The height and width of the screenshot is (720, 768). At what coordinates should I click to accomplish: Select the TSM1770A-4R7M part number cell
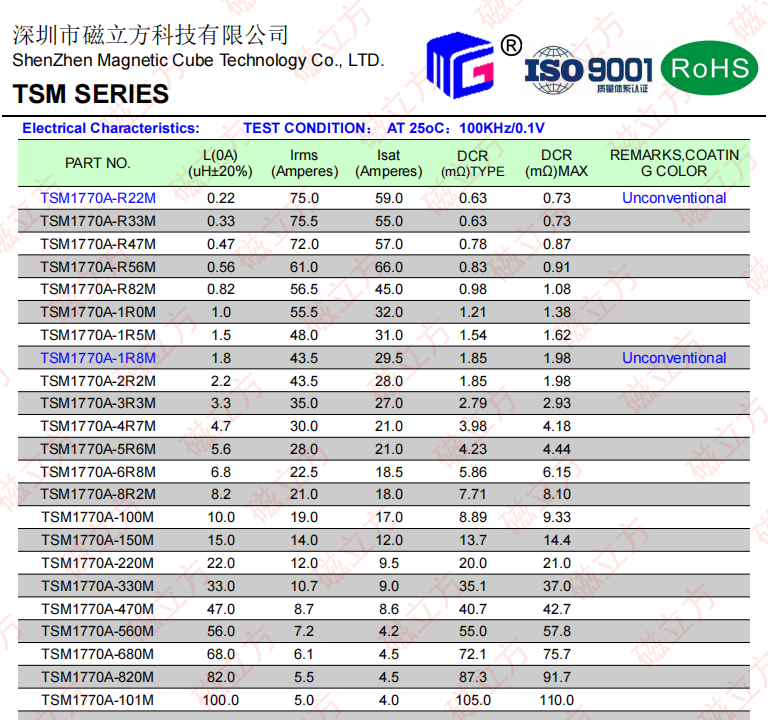coord(98,426)
